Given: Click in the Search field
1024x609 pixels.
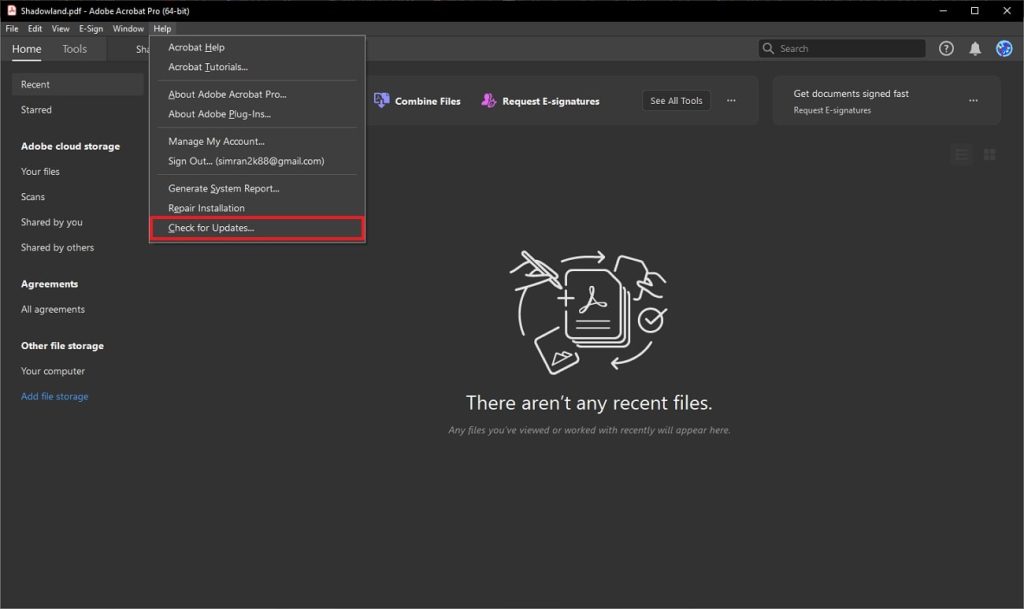Looking at the screenshot, I should point(842,48).
